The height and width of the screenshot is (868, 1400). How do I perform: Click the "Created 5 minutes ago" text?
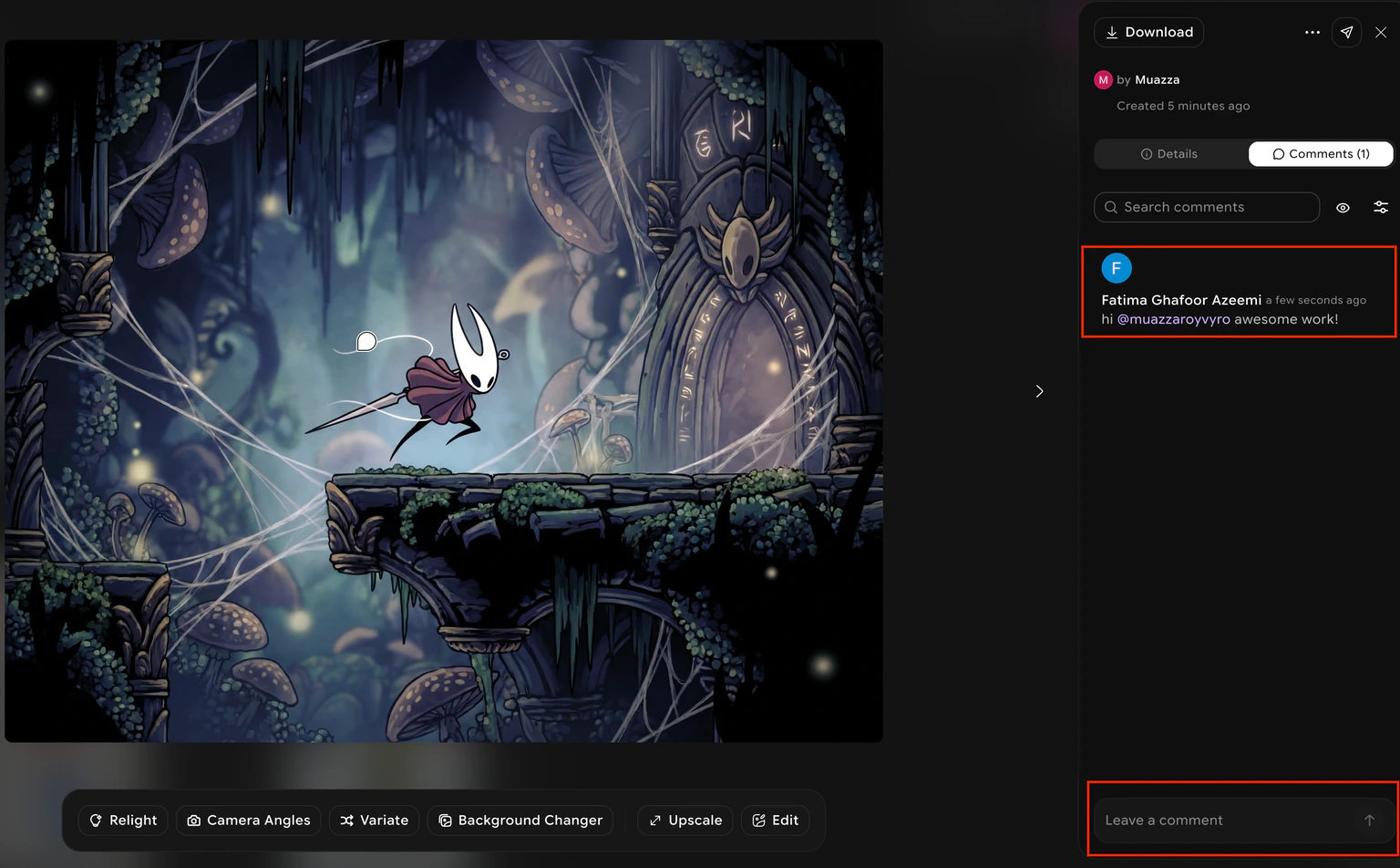click(1183, 106)
